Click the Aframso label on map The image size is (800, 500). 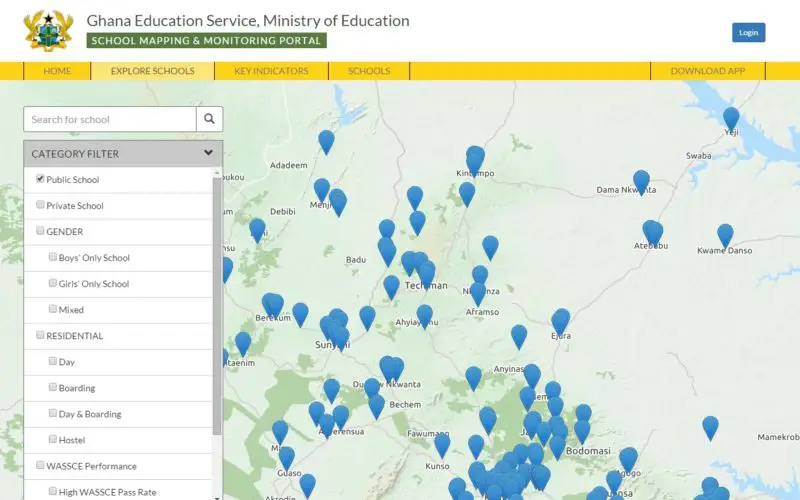click(482, 312)
